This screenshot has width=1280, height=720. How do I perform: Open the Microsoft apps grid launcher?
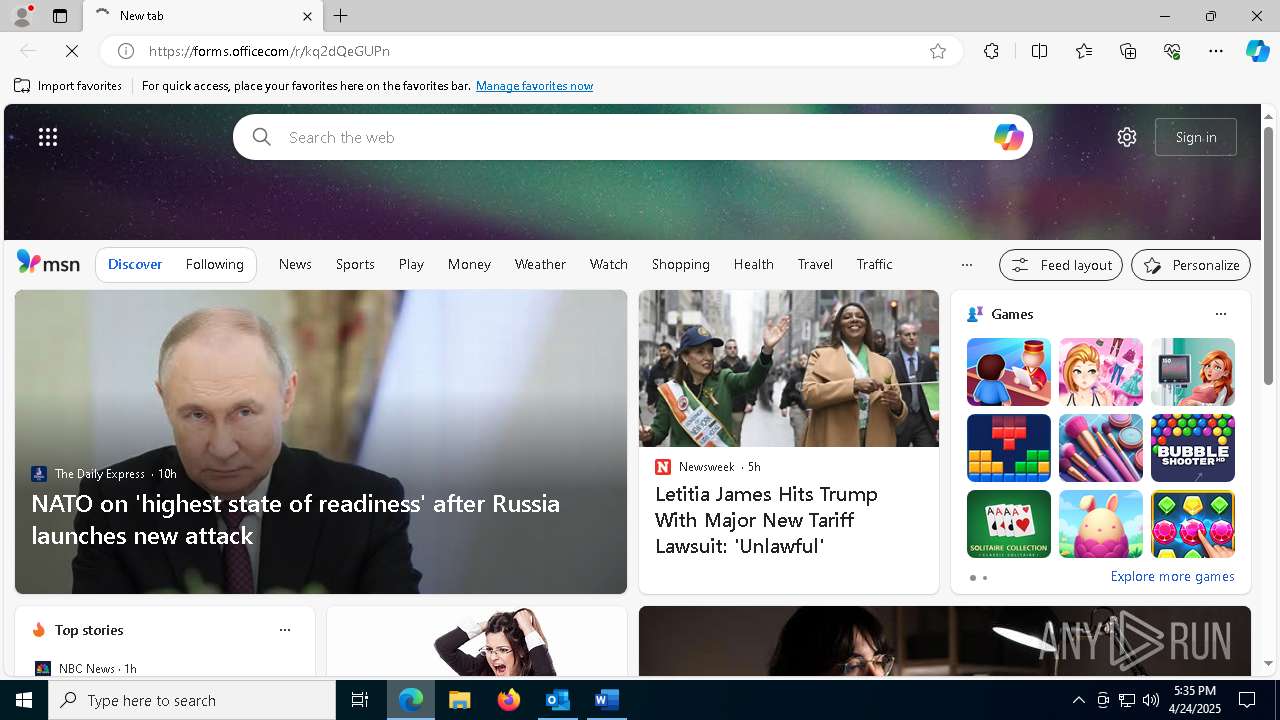[48, 137]
